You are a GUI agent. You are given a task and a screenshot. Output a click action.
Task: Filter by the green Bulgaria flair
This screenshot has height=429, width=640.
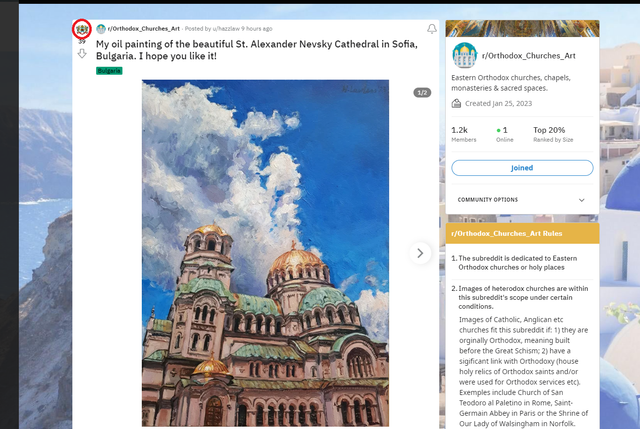pos(109,71)
